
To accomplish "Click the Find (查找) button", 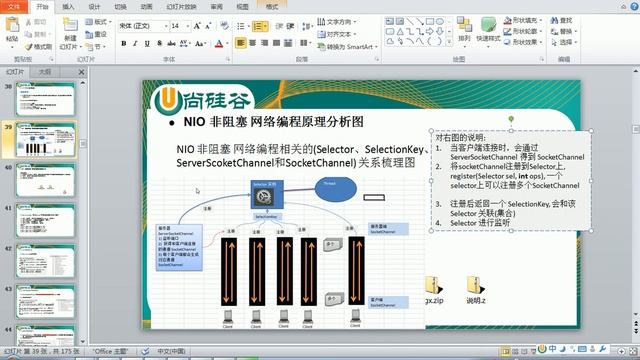I will click(x=561, y=20).
